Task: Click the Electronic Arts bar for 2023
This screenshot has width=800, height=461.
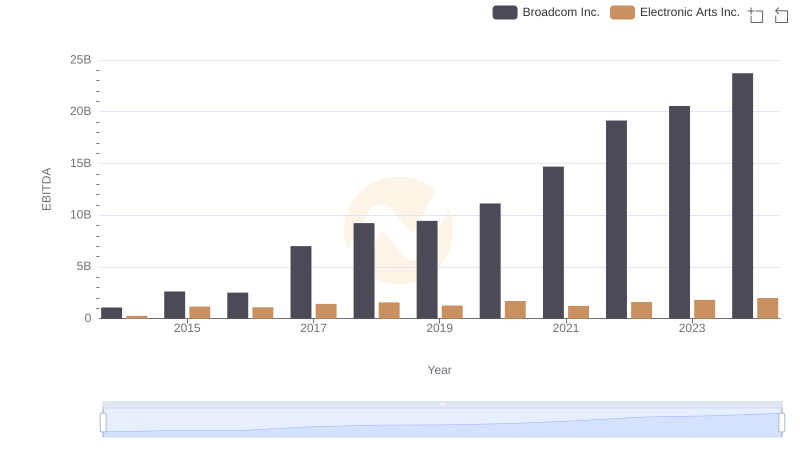Action: [x=705, y=310]
